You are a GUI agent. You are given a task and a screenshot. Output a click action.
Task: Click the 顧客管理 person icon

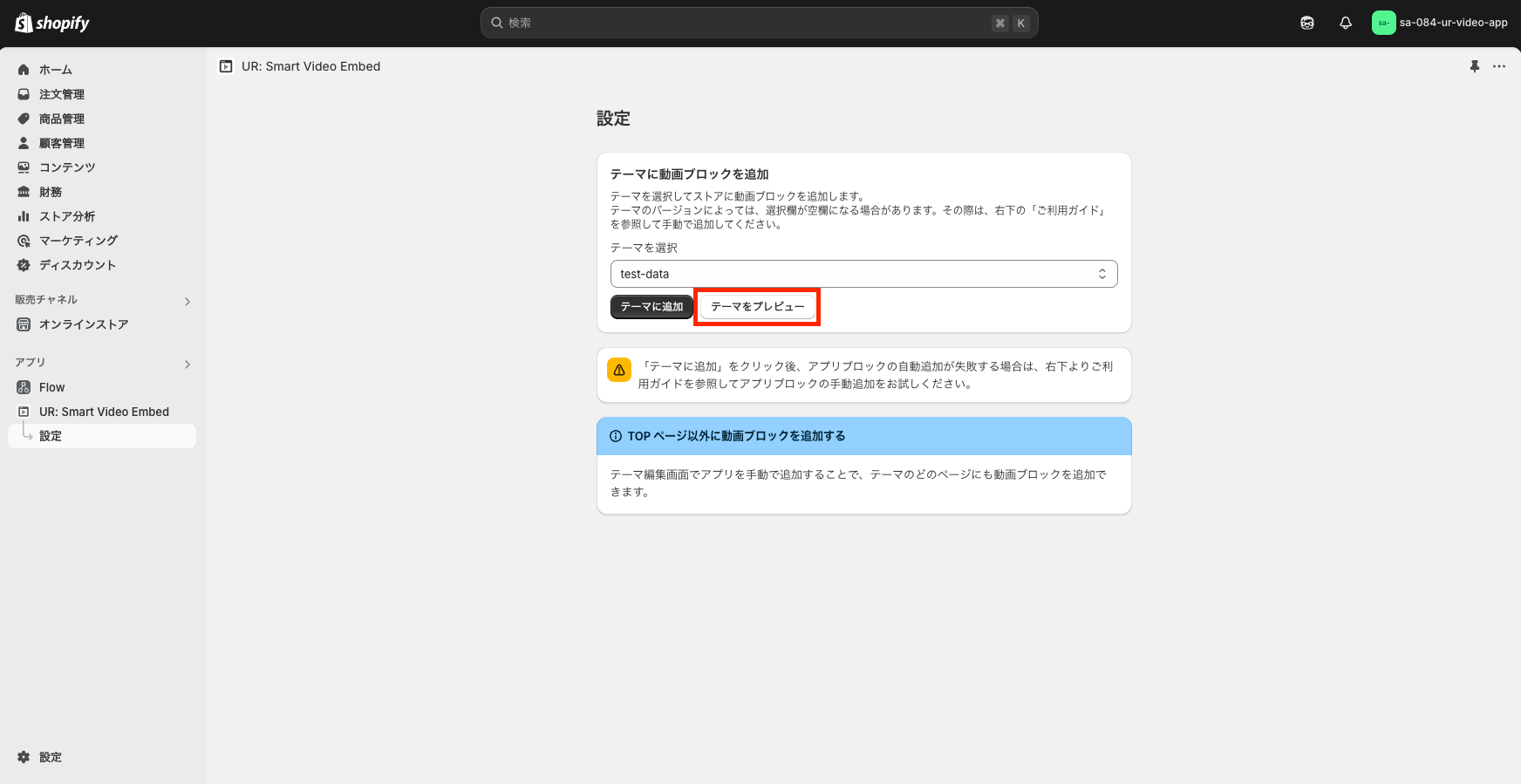(x=24, y=143)
